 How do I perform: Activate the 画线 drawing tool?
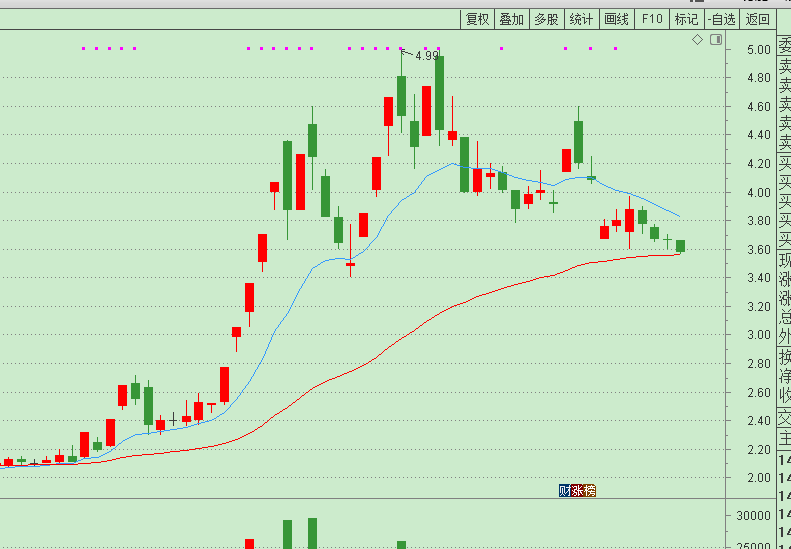616,19
